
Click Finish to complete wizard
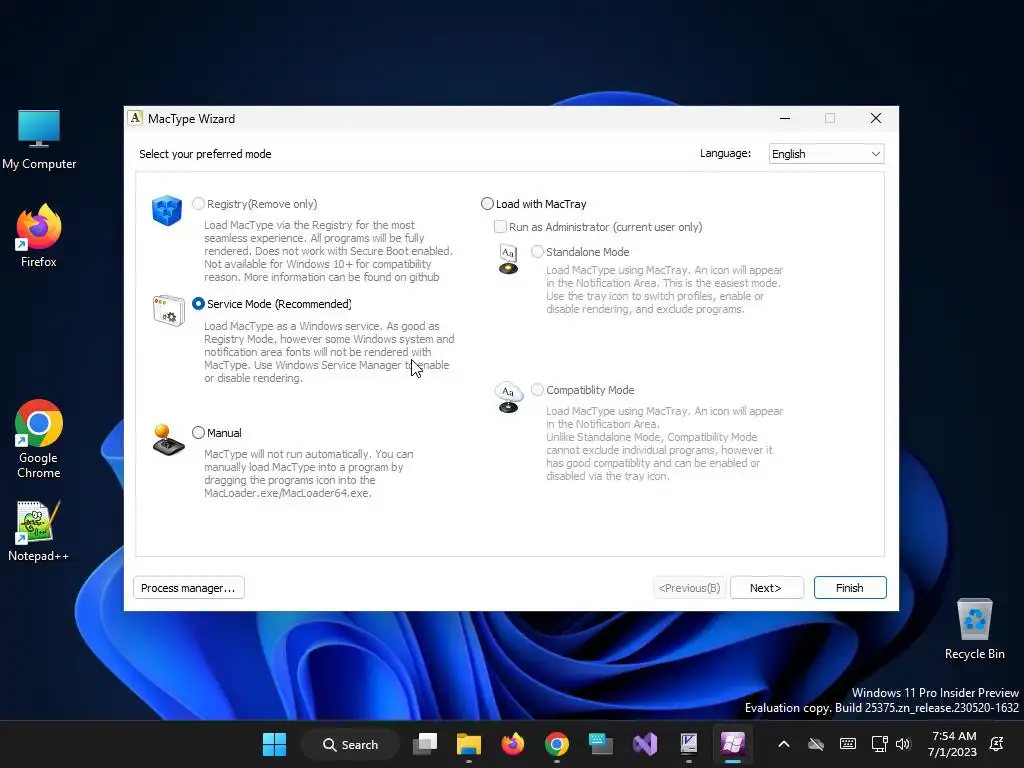850,588
